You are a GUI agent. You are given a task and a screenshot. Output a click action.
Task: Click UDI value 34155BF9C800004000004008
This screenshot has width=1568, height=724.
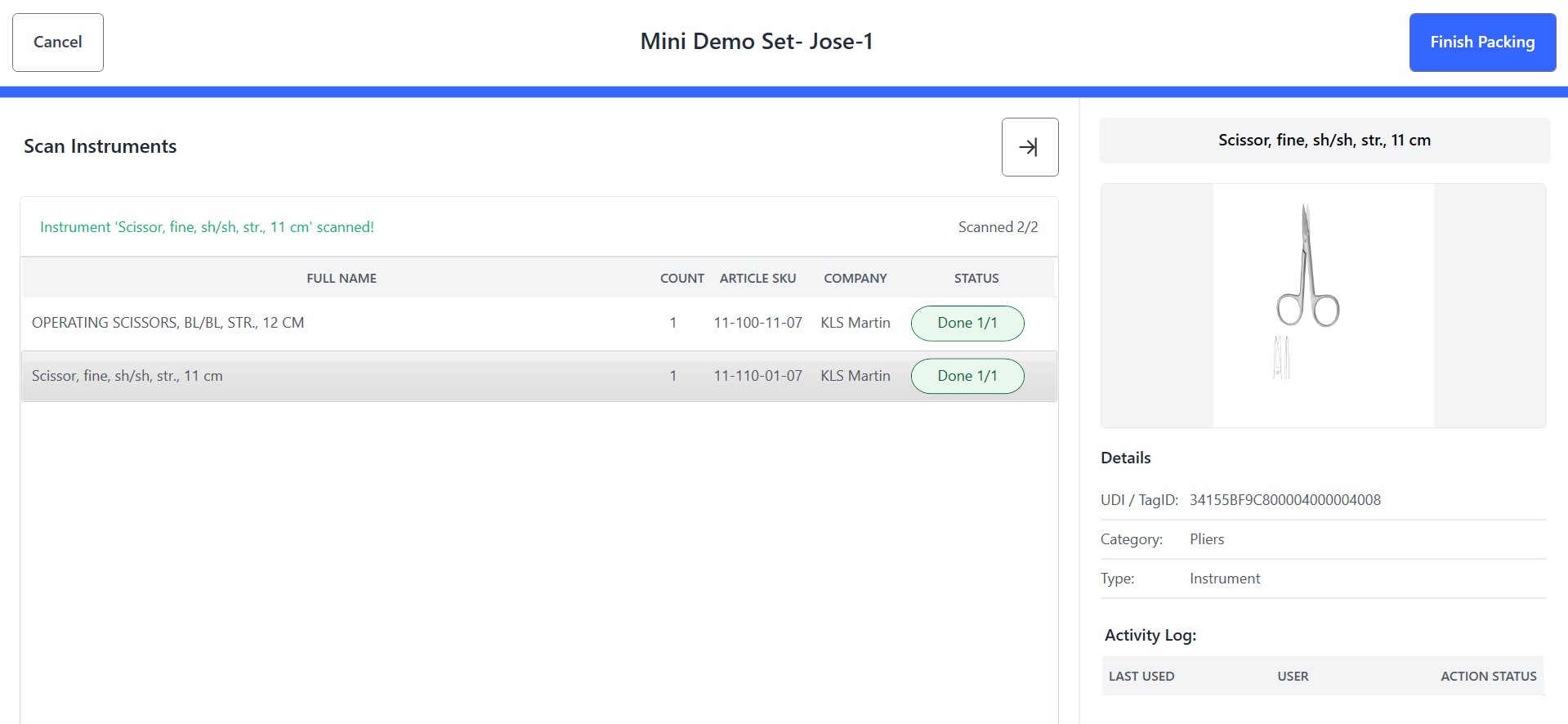[1285, 500]
